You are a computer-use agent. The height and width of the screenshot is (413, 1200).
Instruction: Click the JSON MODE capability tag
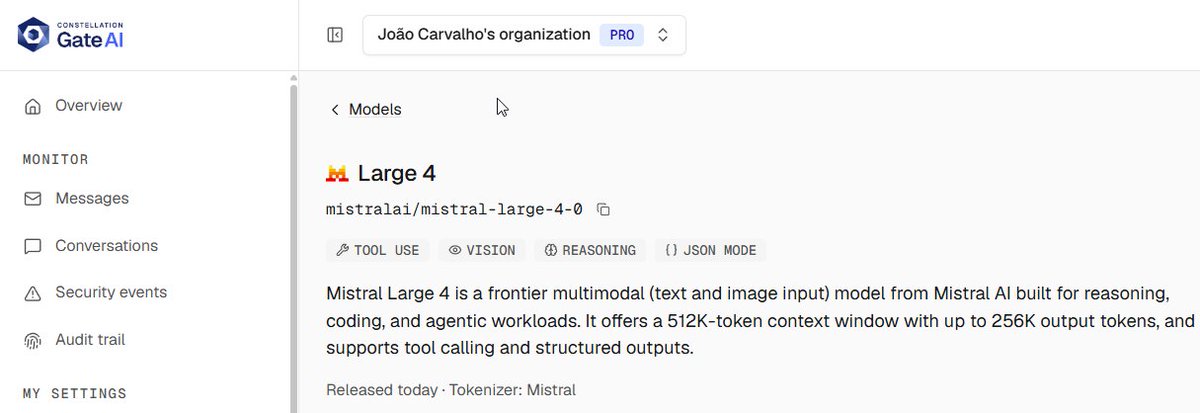coord(710,250)
